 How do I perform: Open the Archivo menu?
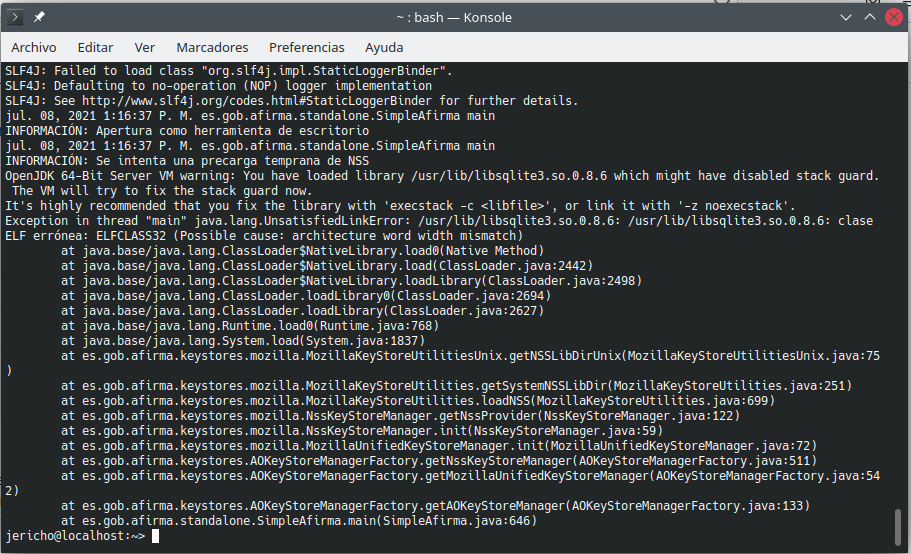coord(34,47)
